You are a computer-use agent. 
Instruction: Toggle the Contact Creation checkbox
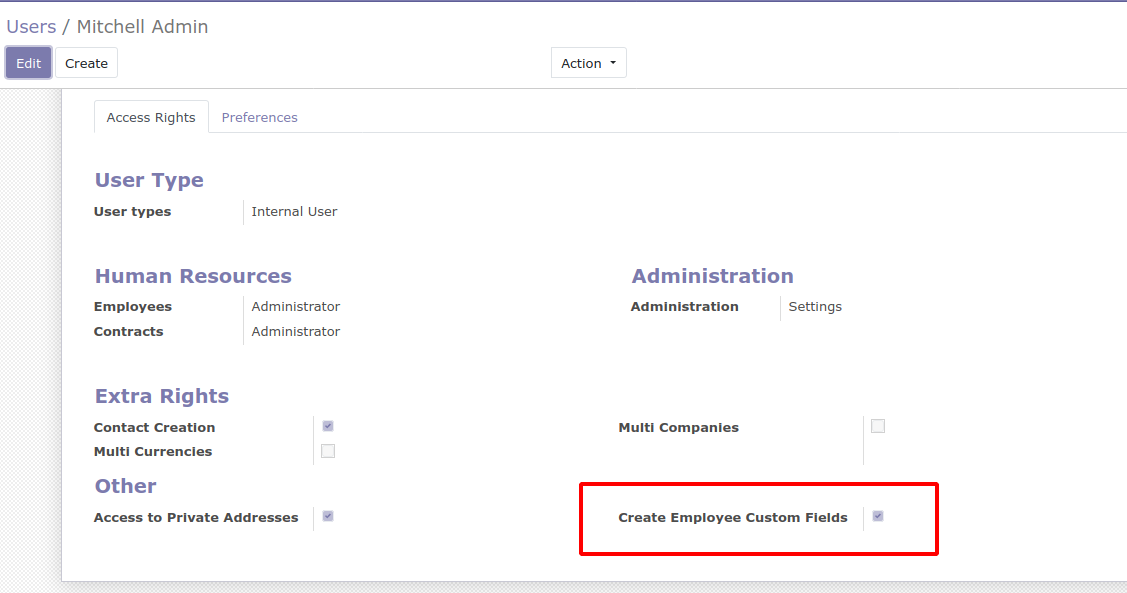328,426
